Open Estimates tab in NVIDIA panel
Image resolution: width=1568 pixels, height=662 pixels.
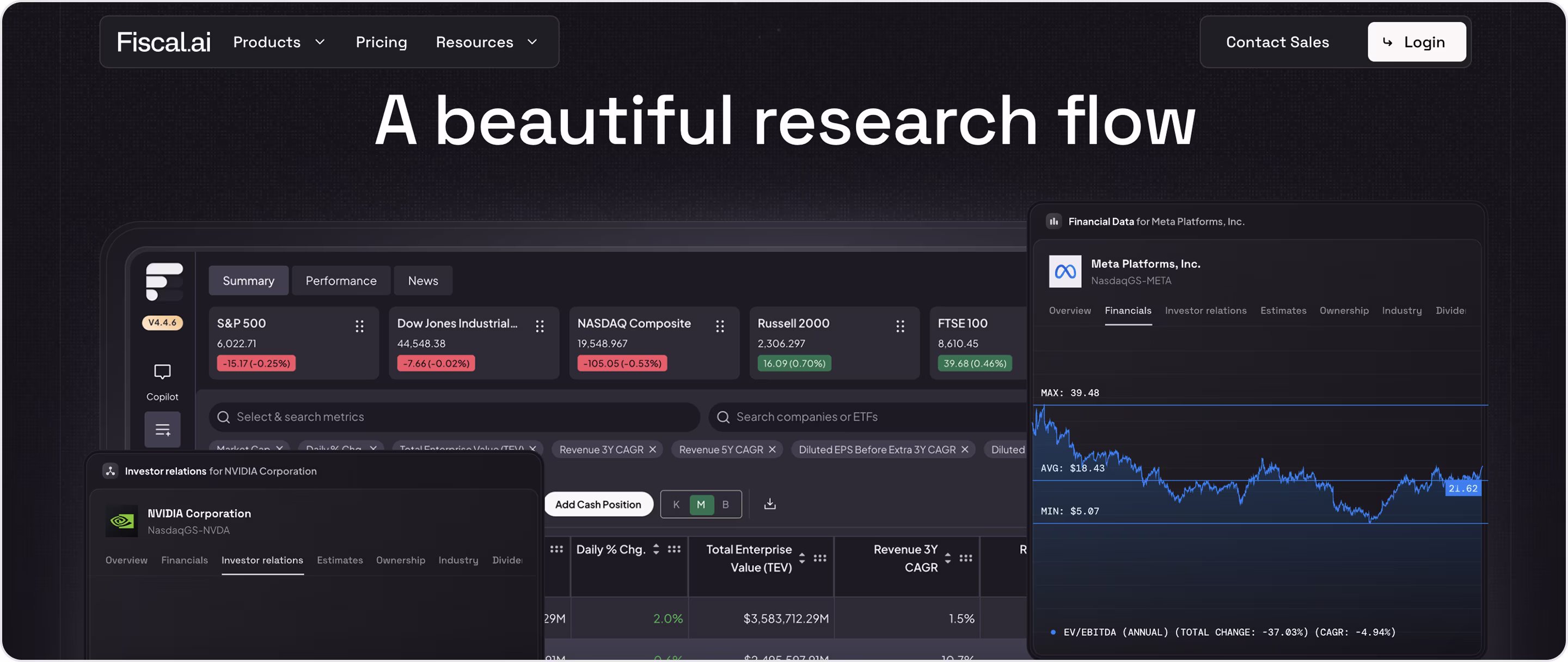coord(340,560)
